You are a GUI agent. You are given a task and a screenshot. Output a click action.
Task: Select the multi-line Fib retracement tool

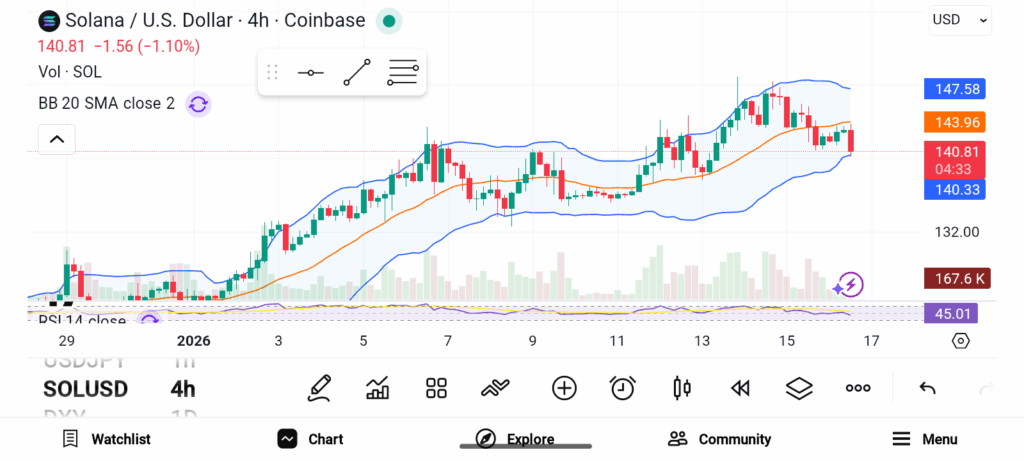[403, 73]
